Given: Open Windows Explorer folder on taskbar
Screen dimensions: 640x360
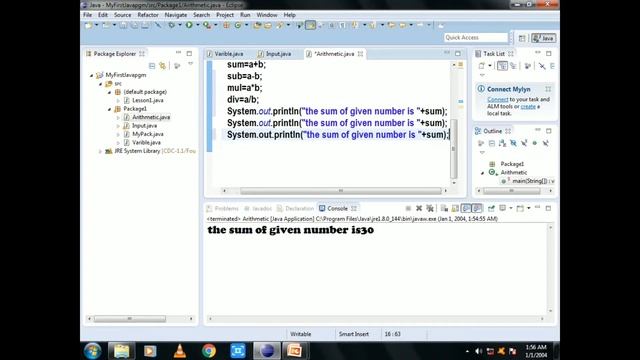Looking at the screenshot, I should [x=121, y=351].
